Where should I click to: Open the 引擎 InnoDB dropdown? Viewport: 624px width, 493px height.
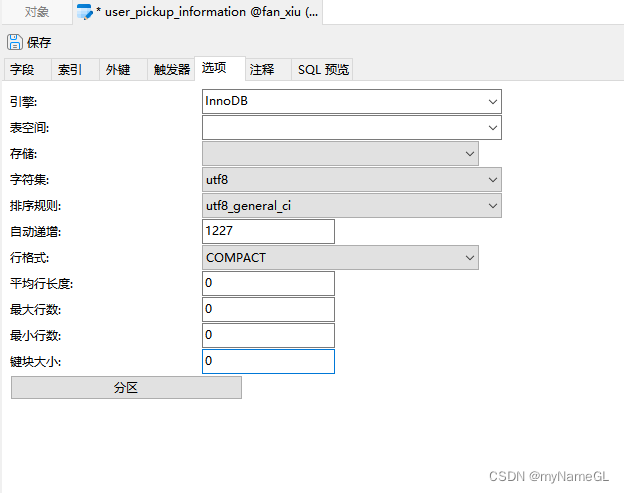point(352,101)
